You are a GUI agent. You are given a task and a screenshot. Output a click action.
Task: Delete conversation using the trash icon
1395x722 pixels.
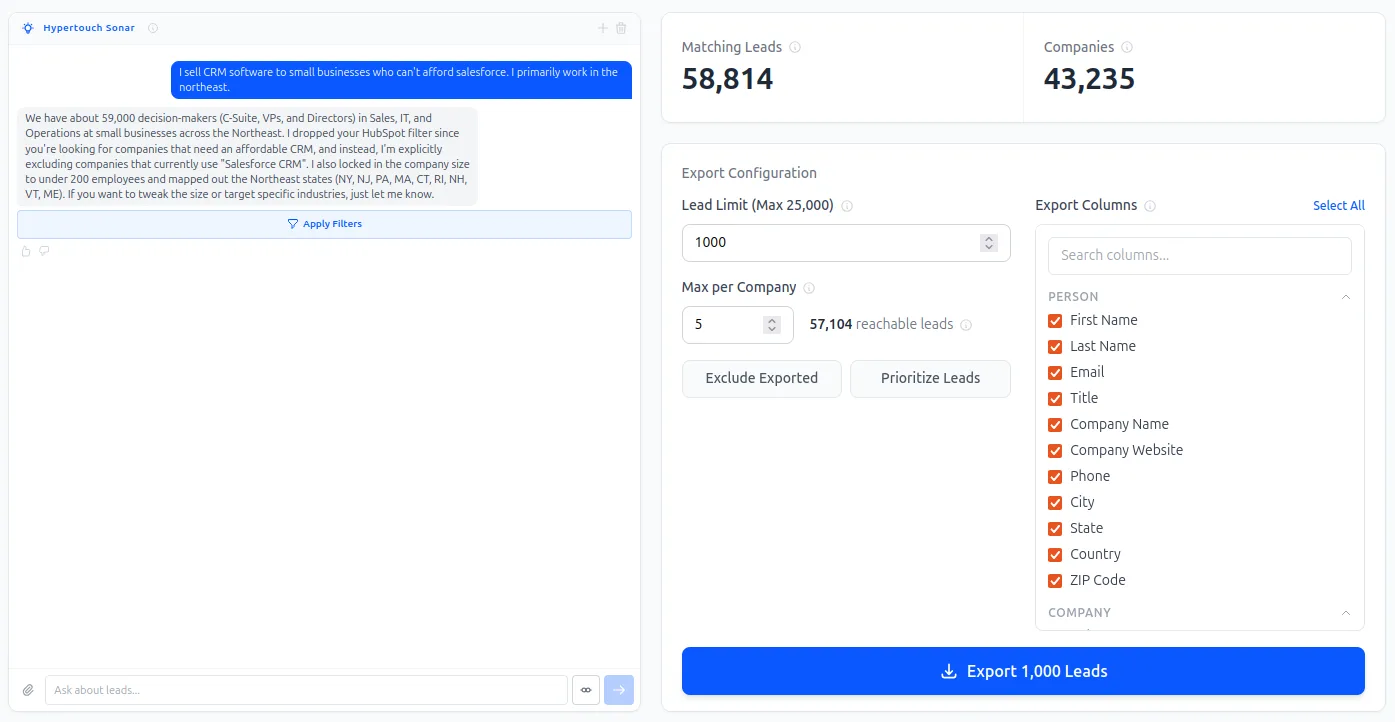621,28
